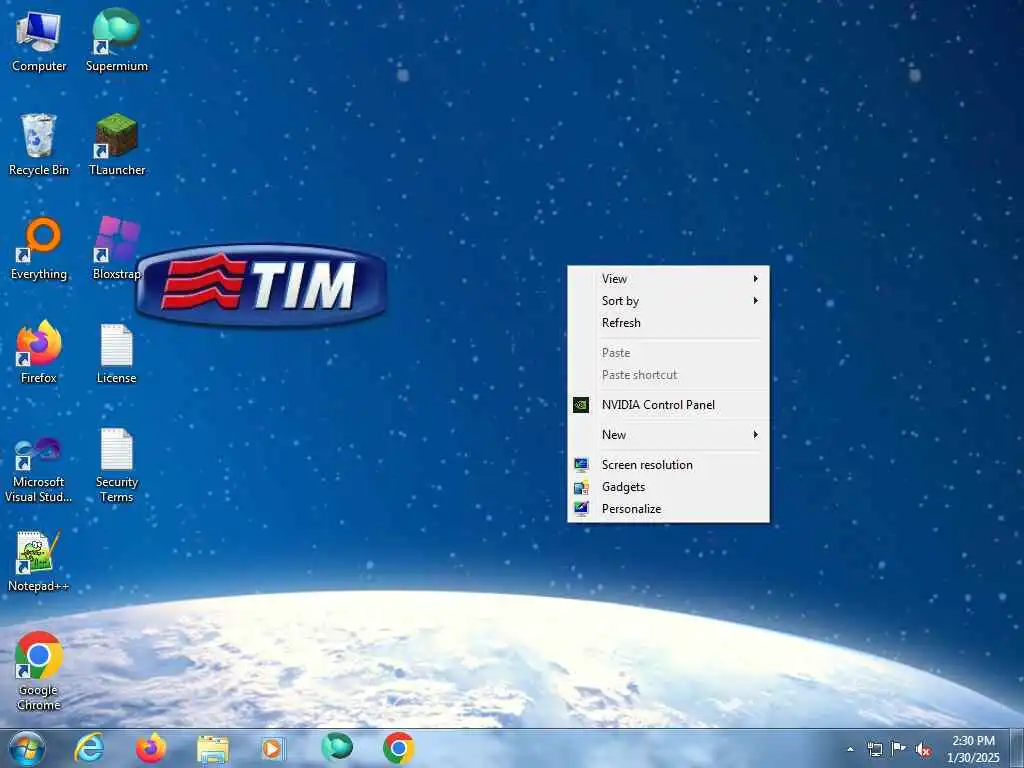The width and height of the screenshot is (1024, 768).
Task: Select the Microsoft Visual Studio shortcut
Action: tap(39, 470)
